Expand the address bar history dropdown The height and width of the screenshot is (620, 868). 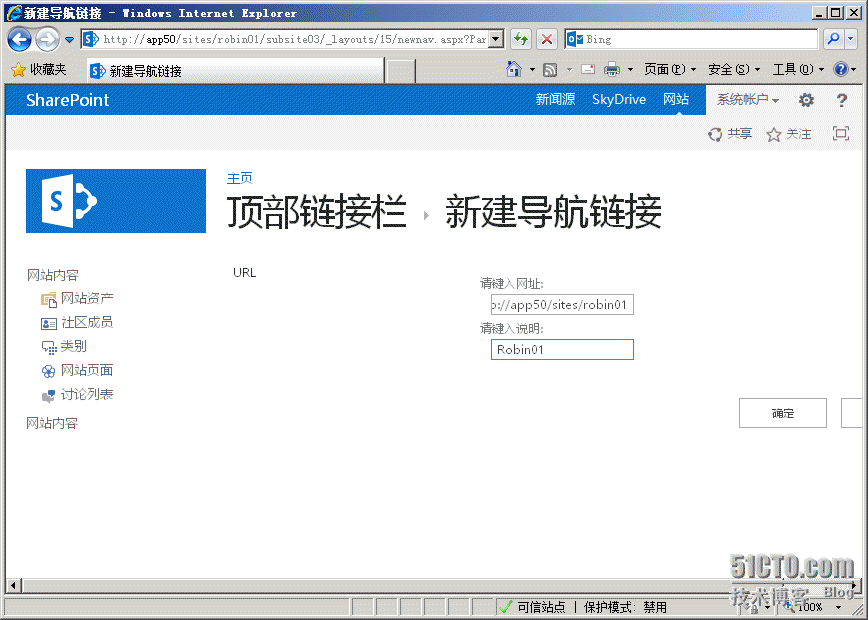(x=497, y=39)
